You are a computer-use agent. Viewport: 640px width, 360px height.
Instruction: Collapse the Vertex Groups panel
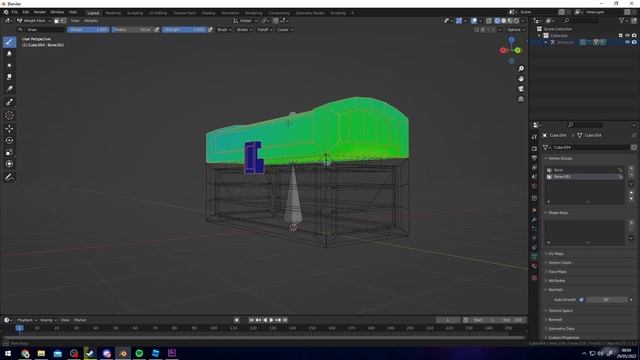click(560, 158)
